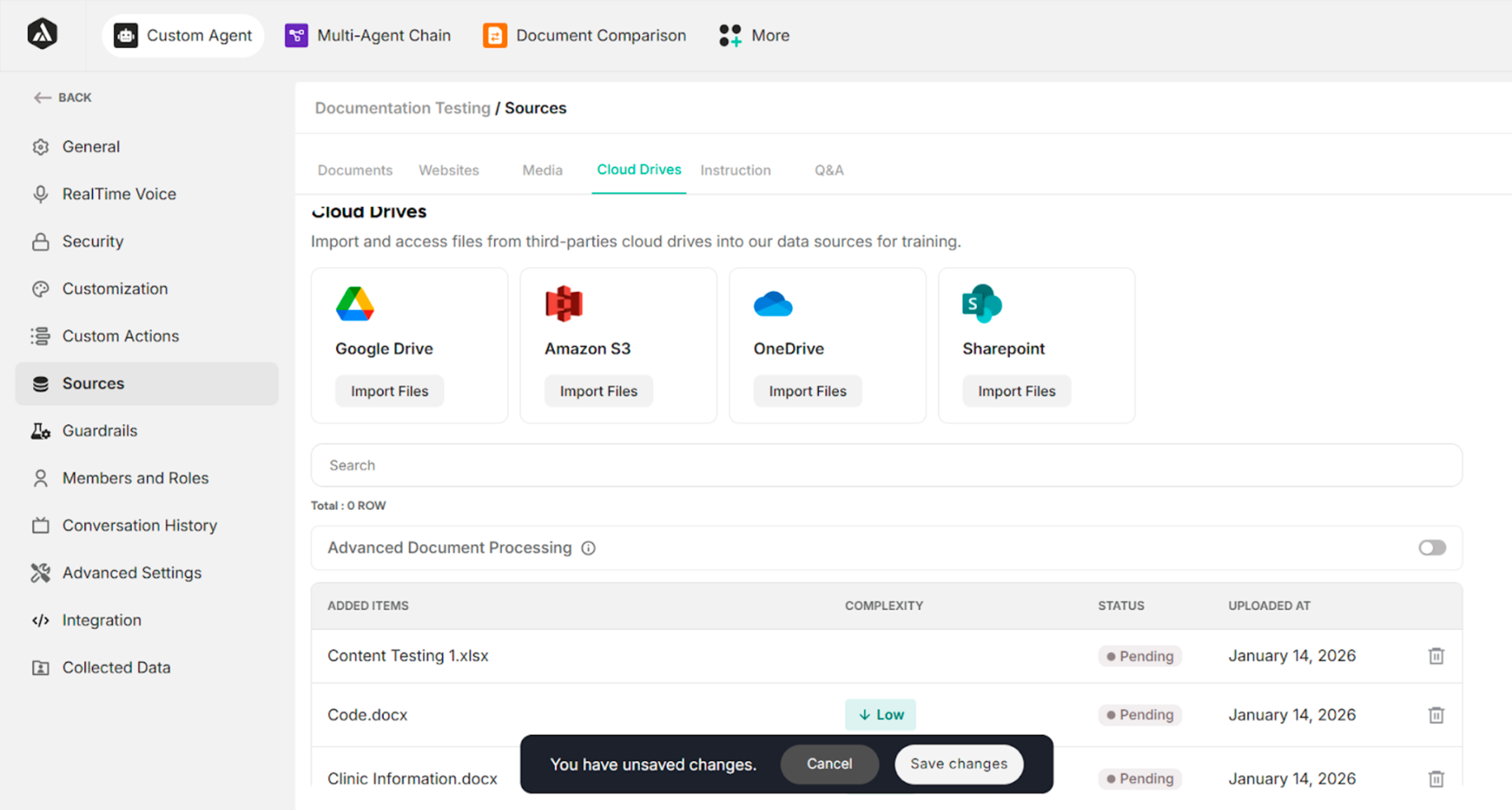Click Save changes button
This screenshot has width=1512, height=810.
coord(959,764)
